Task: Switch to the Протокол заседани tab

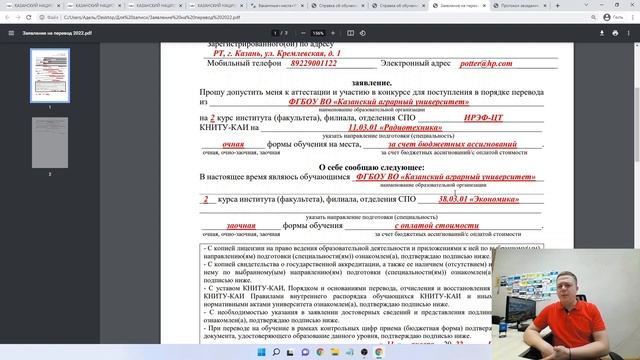Action: (519, 6)
